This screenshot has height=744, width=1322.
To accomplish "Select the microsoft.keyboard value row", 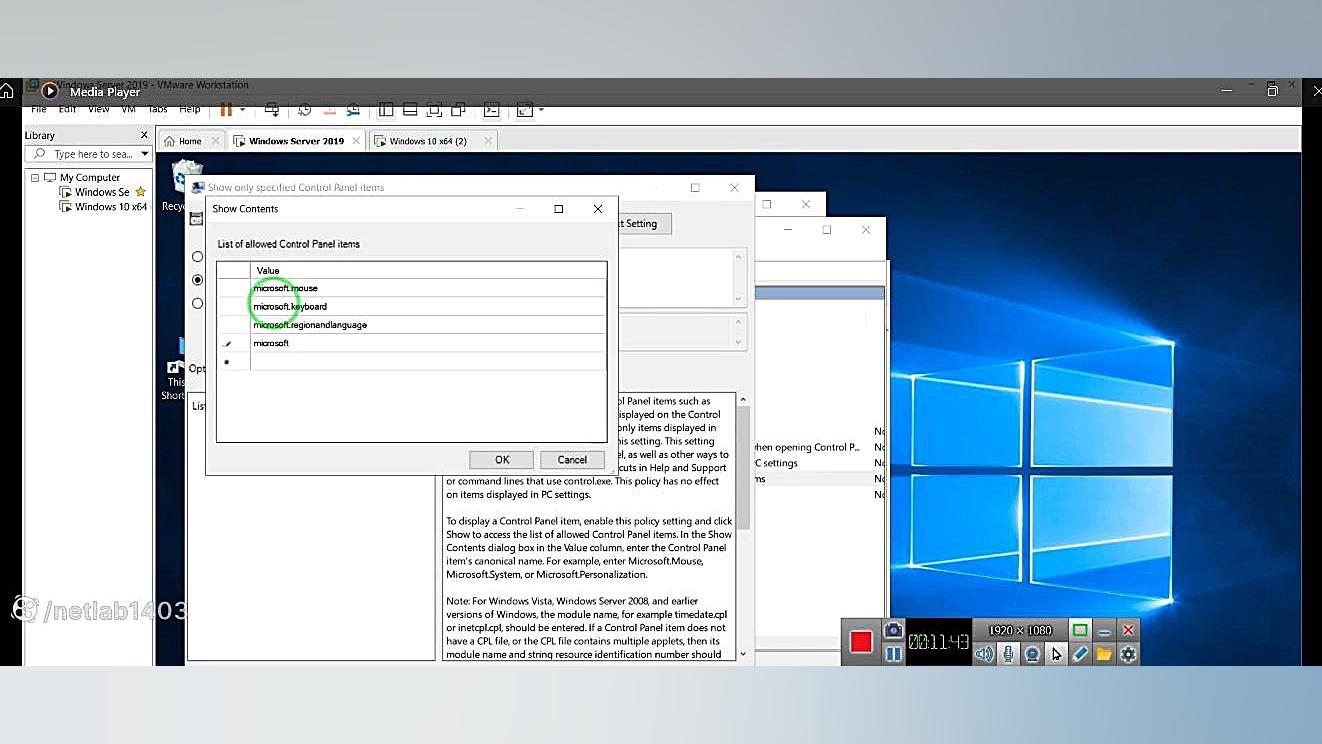I will tap(428, 306).
